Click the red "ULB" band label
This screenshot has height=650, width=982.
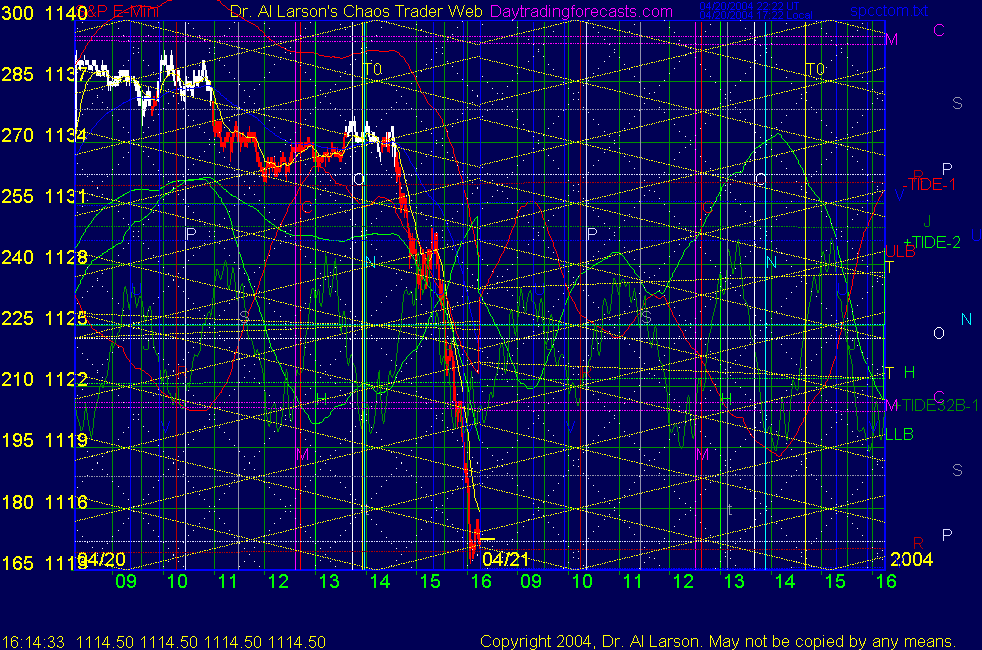[x=900, y=252]
